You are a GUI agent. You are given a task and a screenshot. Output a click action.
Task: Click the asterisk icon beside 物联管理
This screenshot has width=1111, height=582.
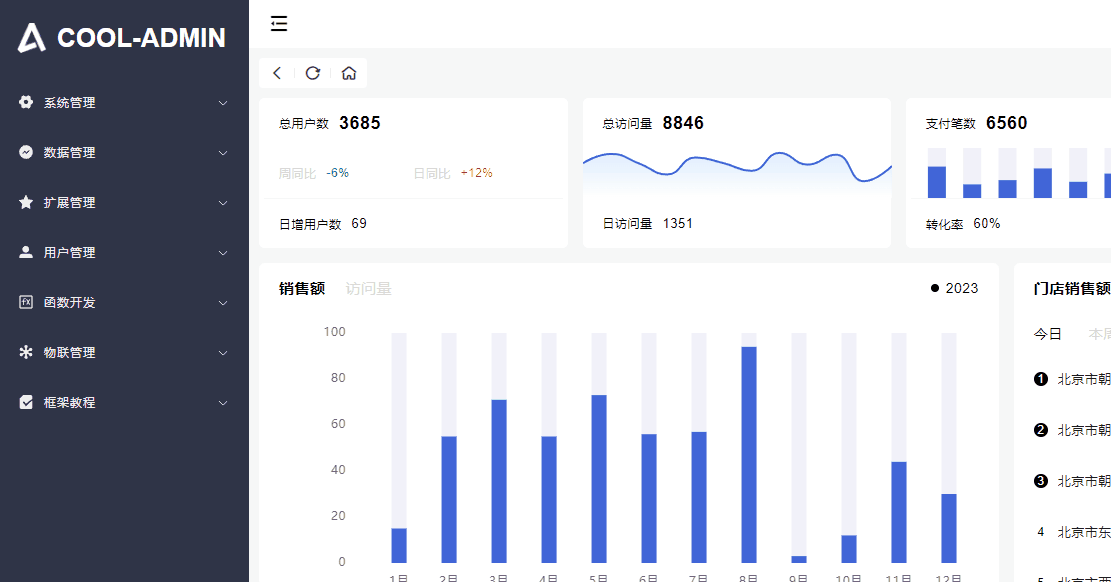coord(26,352)
